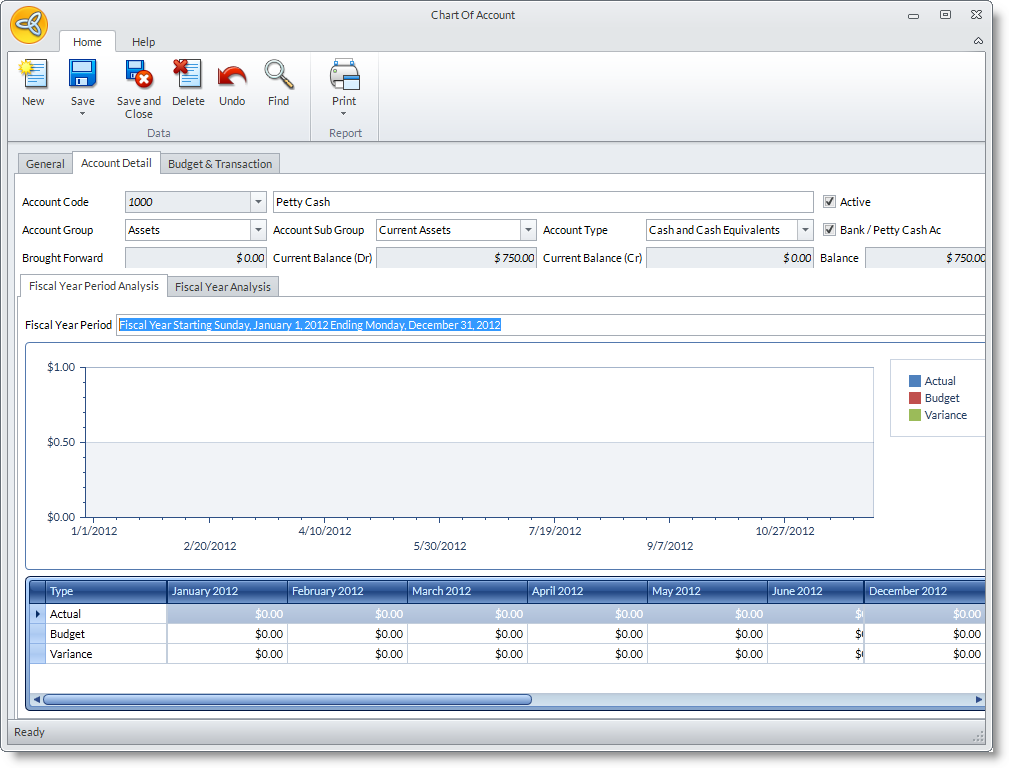Viewport: 1009px width, 768px height.
Task: Expand the Account Code dropdown
Action: tap(258, 202)
